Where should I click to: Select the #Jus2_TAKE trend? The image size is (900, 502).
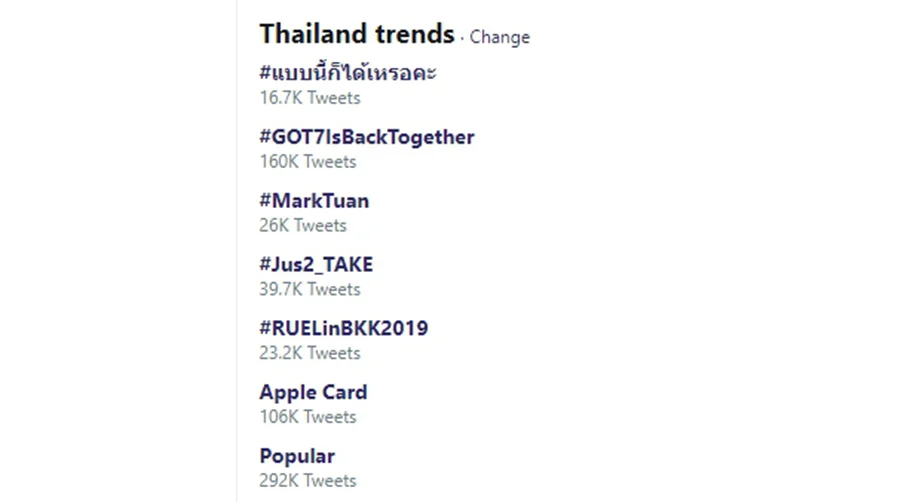click(316, 264)
